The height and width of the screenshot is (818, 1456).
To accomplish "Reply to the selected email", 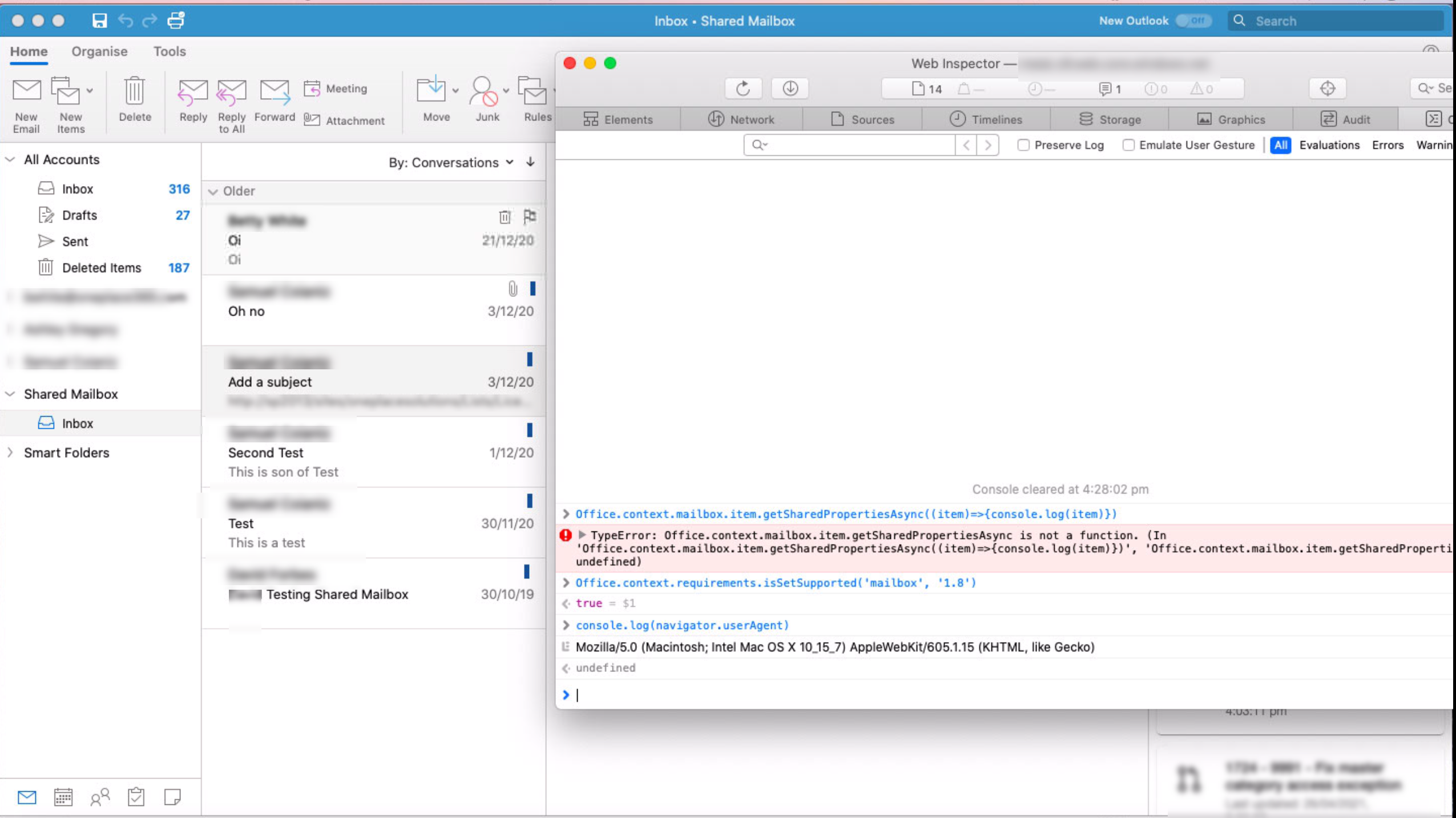I will tap(192, 103).
